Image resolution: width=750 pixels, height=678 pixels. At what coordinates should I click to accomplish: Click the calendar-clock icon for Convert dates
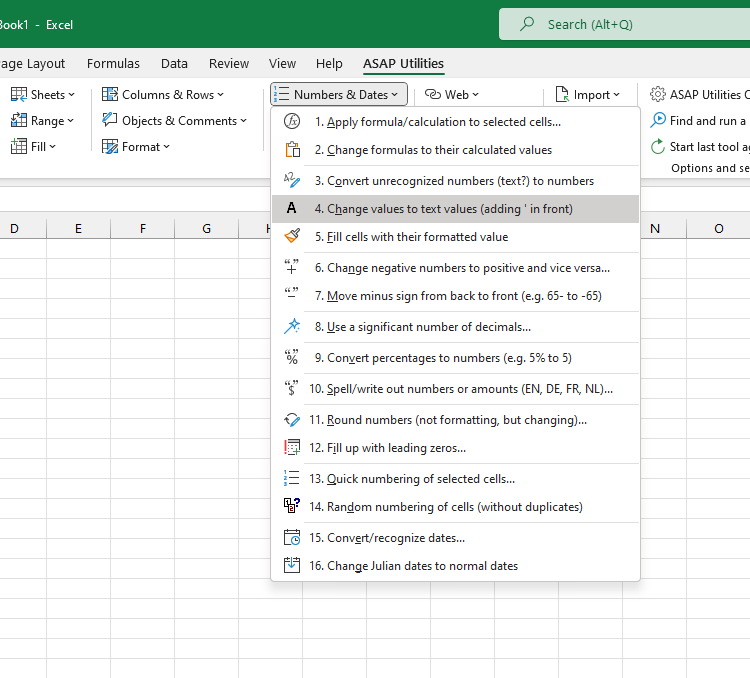click(x=292, y=537)
